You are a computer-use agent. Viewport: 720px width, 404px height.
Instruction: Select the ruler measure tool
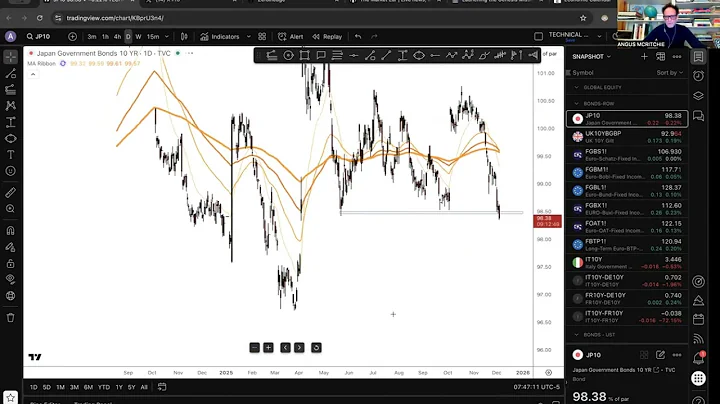click(x=11, y=193)
